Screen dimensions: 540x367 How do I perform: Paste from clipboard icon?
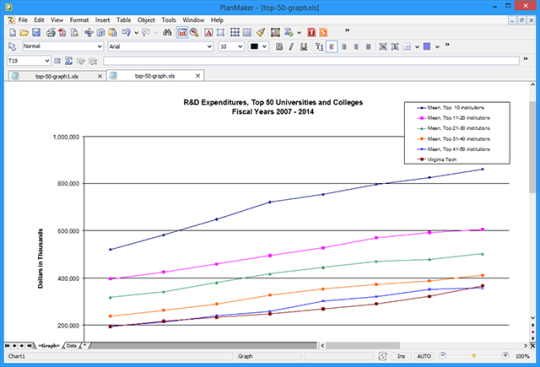tap(113, 32)
